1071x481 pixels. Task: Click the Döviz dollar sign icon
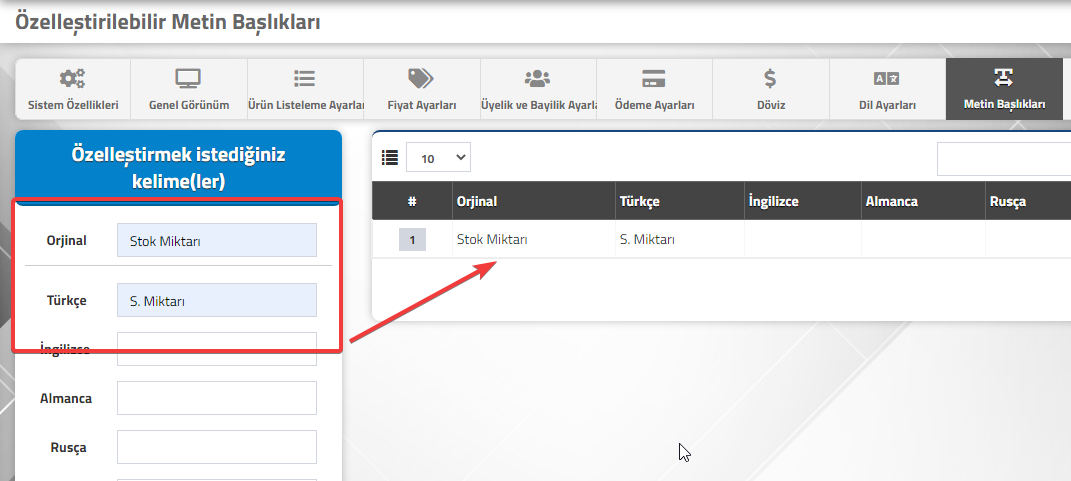pos(770,79)
